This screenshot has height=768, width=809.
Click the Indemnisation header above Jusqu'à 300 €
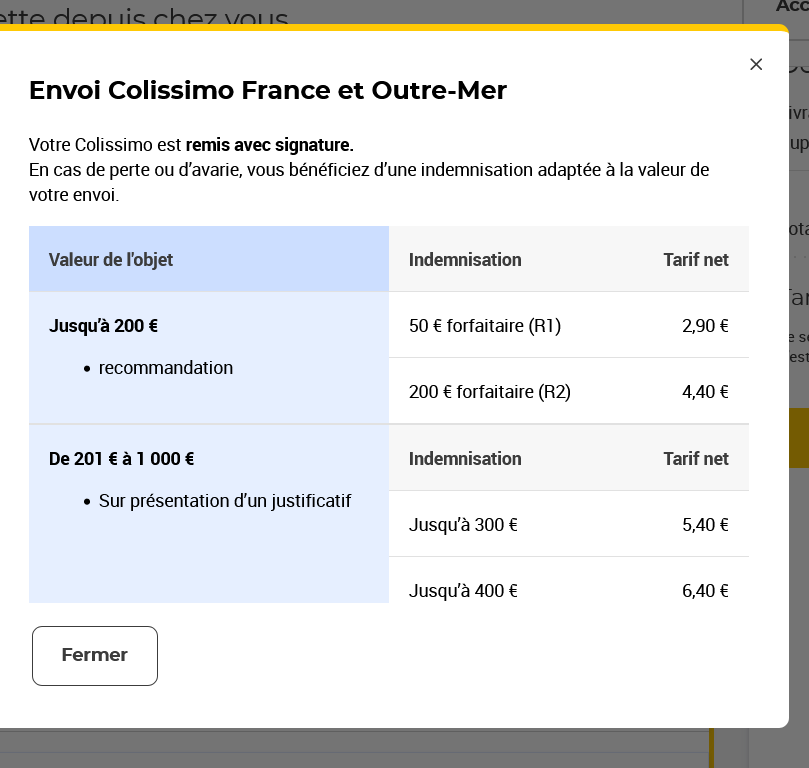click(x=465, y=459)
